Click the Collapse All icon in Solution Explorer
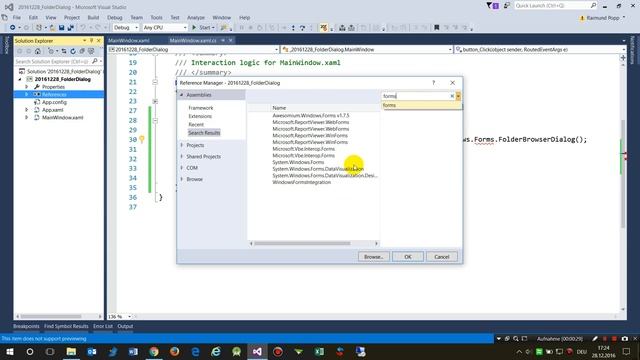 coord(82,51)
